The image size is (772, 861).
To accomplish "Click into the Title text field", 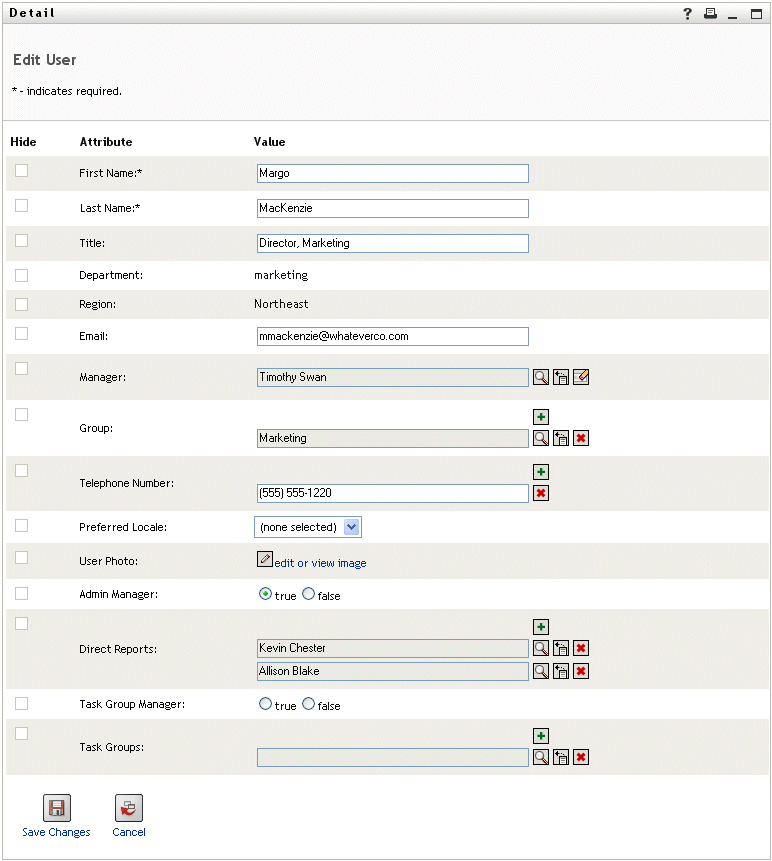I will (x=392, y=243).
